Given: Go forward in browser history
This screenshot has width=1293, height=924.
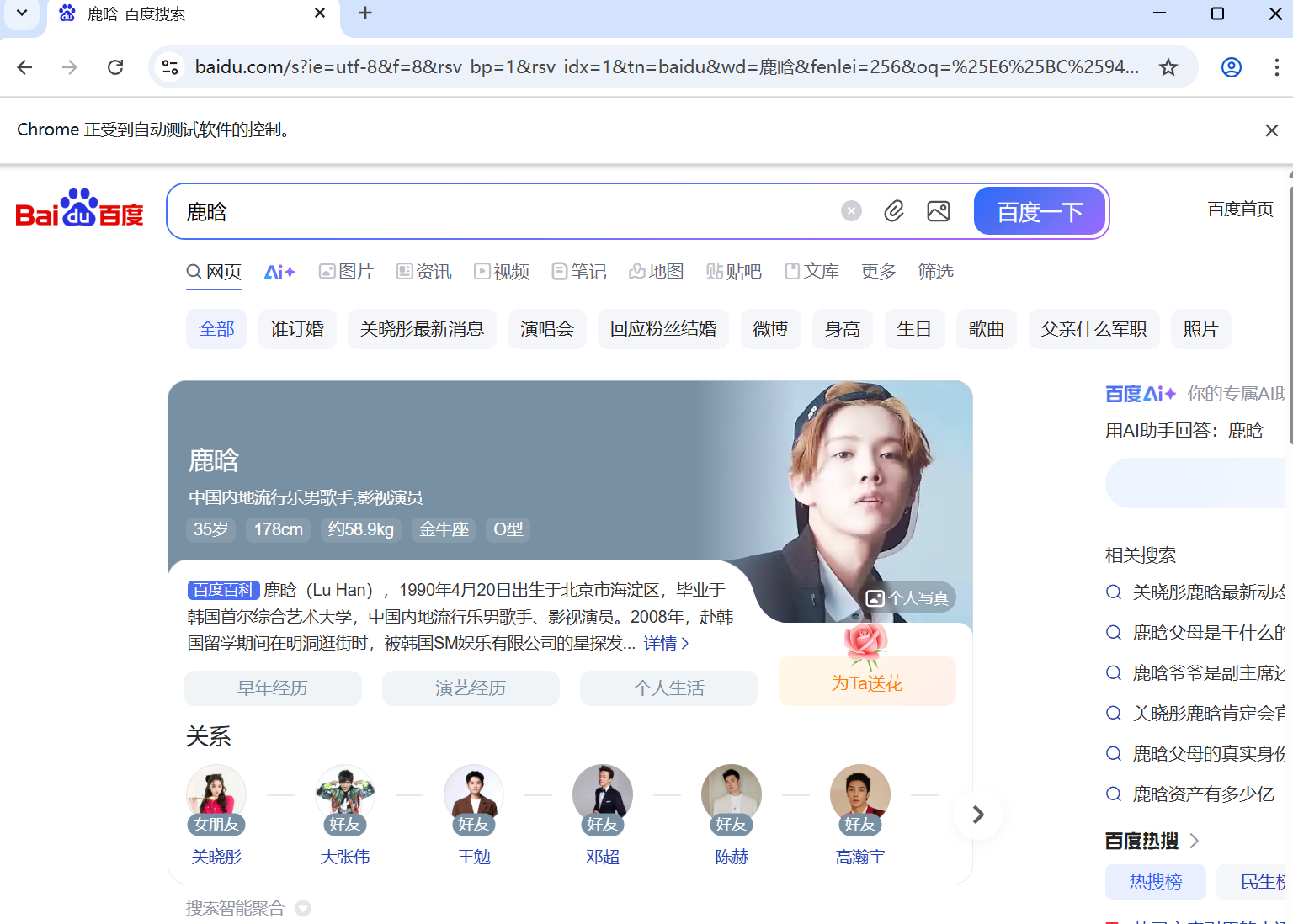Looking at the screenshot, I should (70, 67).
